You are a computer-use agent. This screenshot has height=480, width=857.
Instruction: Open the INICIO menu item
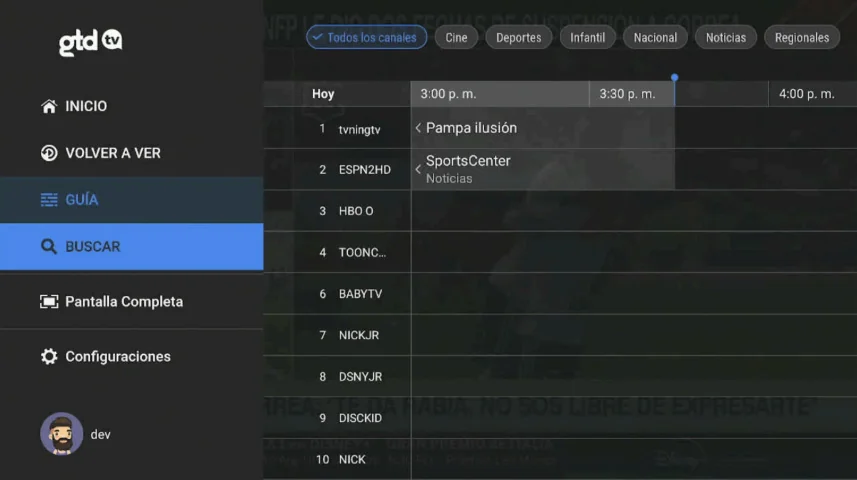[132, 106]
